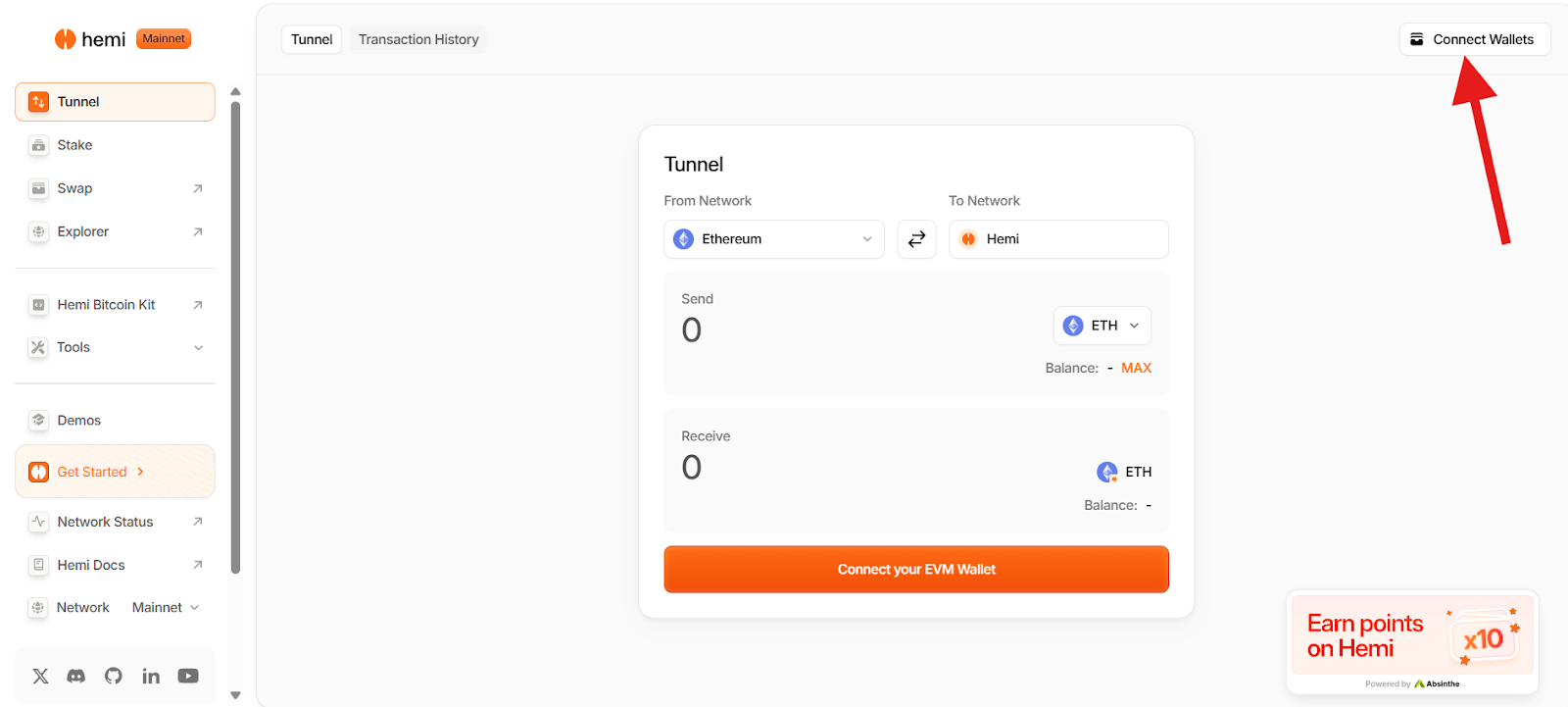This screenshot has width=1568, height=707.
Task: Click the Connect your EVM Wallet button
Action: click(x=916, y=570)
